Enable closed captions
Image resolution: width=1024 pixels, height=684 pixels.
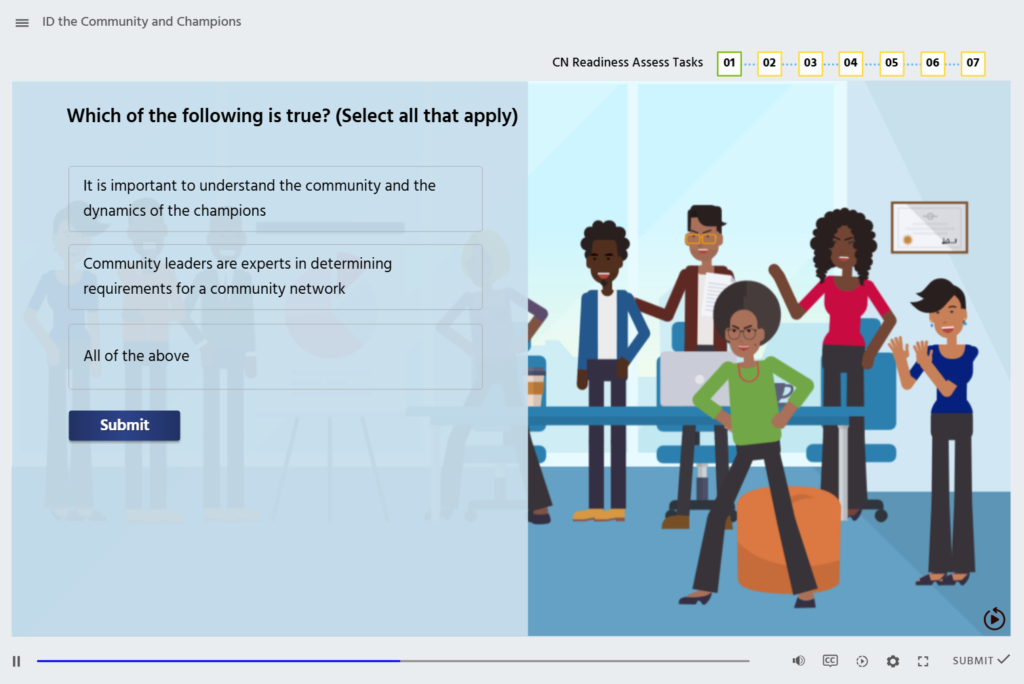tap(830, 660)
